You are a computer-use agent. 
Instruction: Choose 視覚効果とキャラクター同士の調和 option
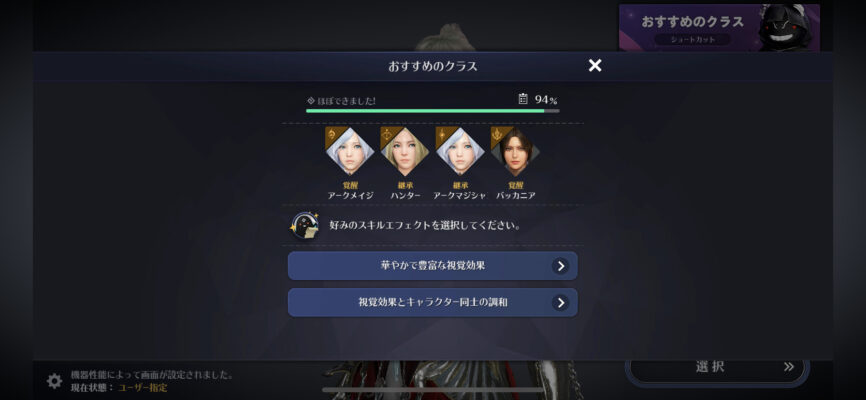click(432, 302)
